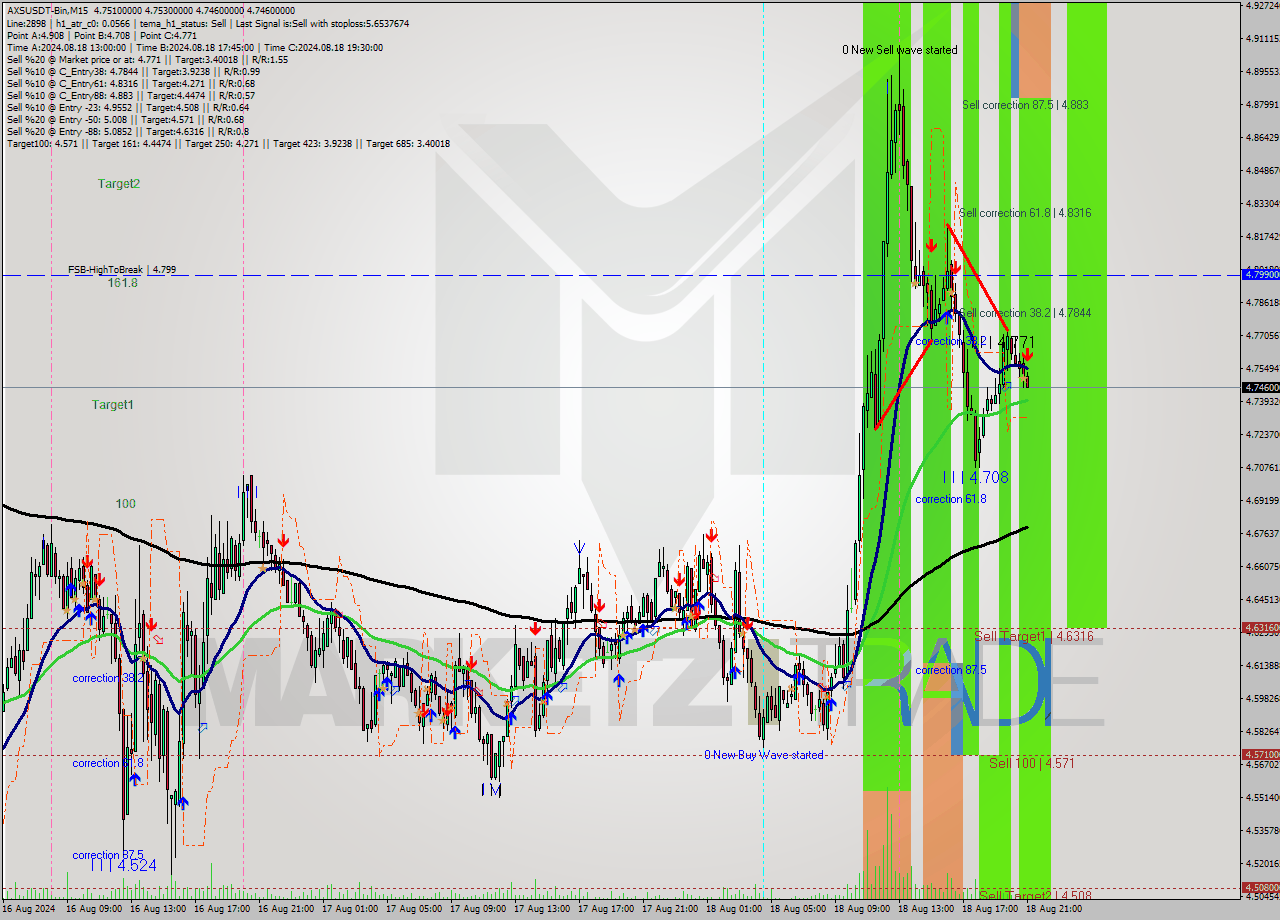The height and width of the screenshot is (920, 1280).
Task: Click the 4.69199 price axis label
Action: click(x=1263, y=501)
